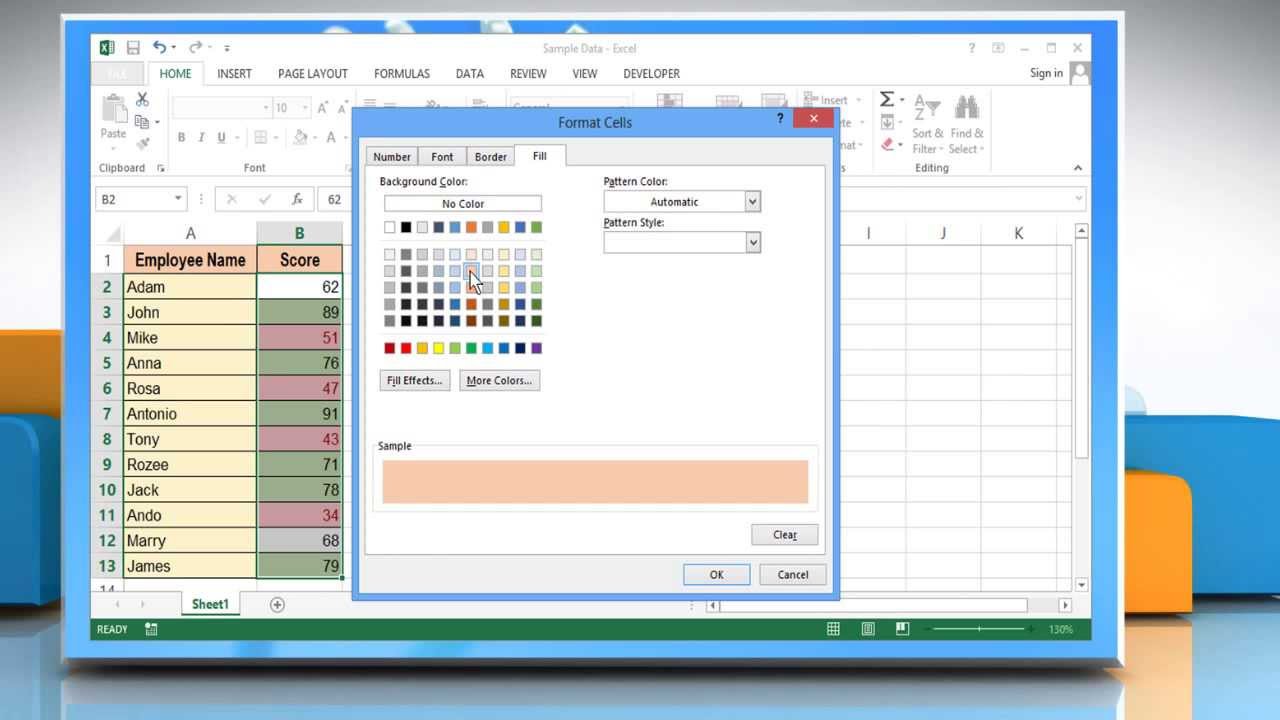Click OK in Format Cells dialog
1280x720 pixels.
[x=717, y=574]
